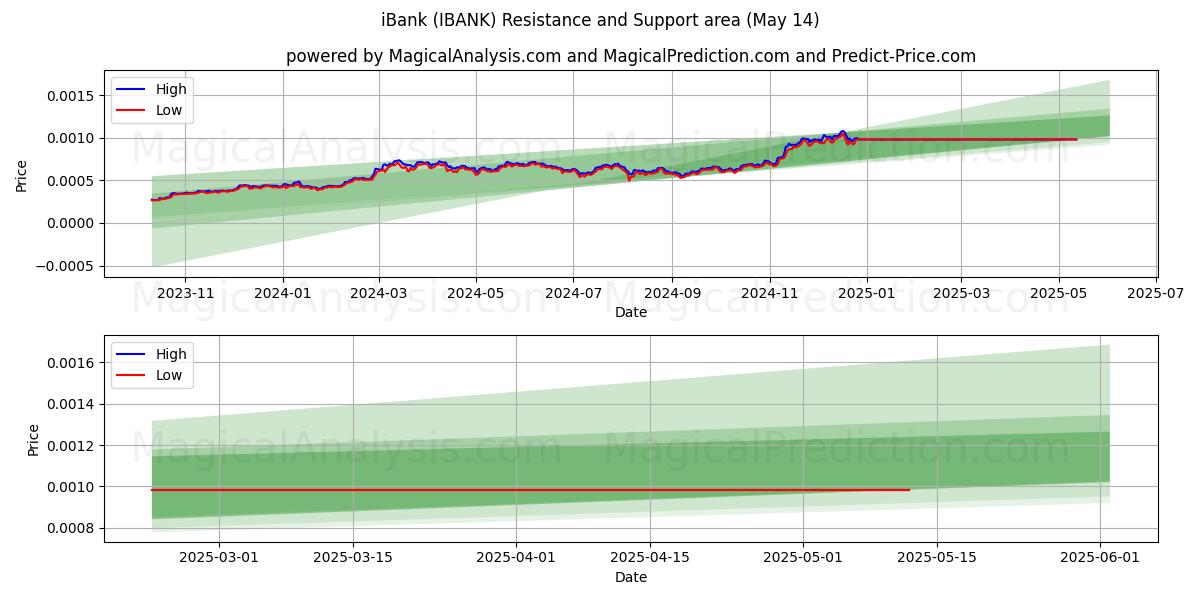This screenshot has width=1200, height=600.
Task: Click the 0.0016 y-axis tick label
Action: click(72, 362)
